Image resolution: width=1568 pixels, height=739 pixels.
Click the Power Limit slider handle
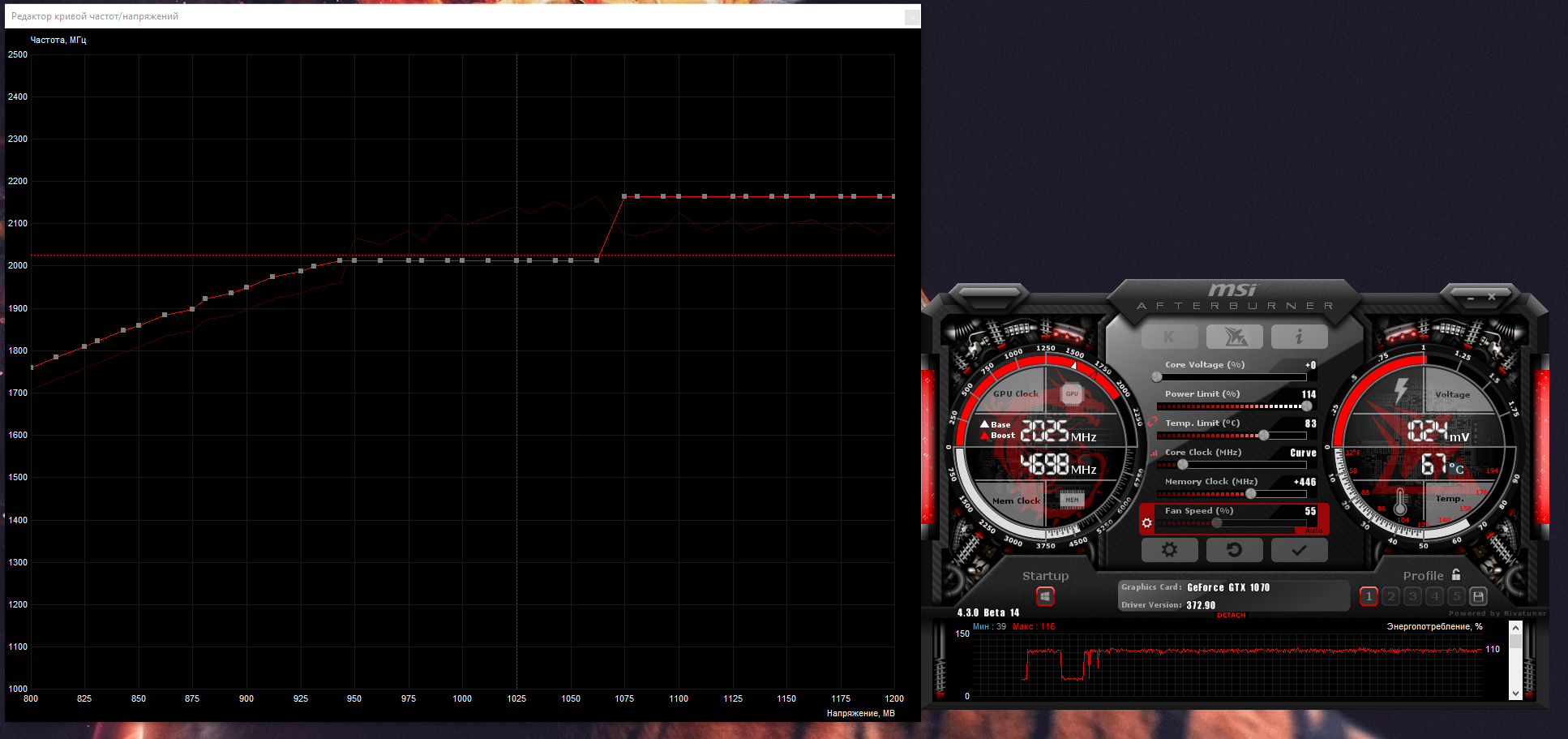coord(1306,406)
